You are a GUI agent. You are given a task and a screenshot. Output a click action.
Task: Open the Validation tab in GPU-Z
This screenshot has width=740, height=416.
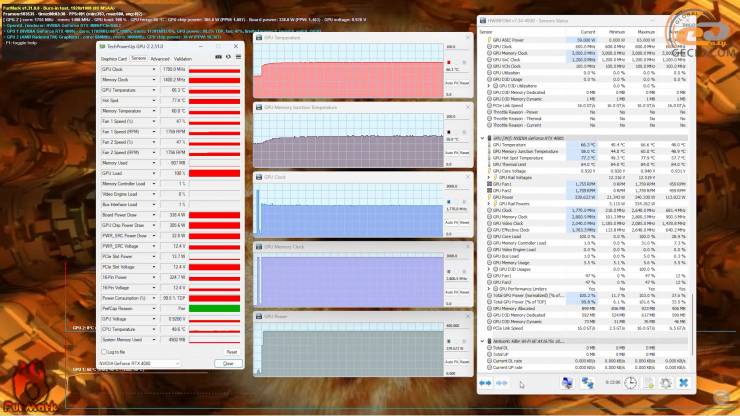pos(183,59)
